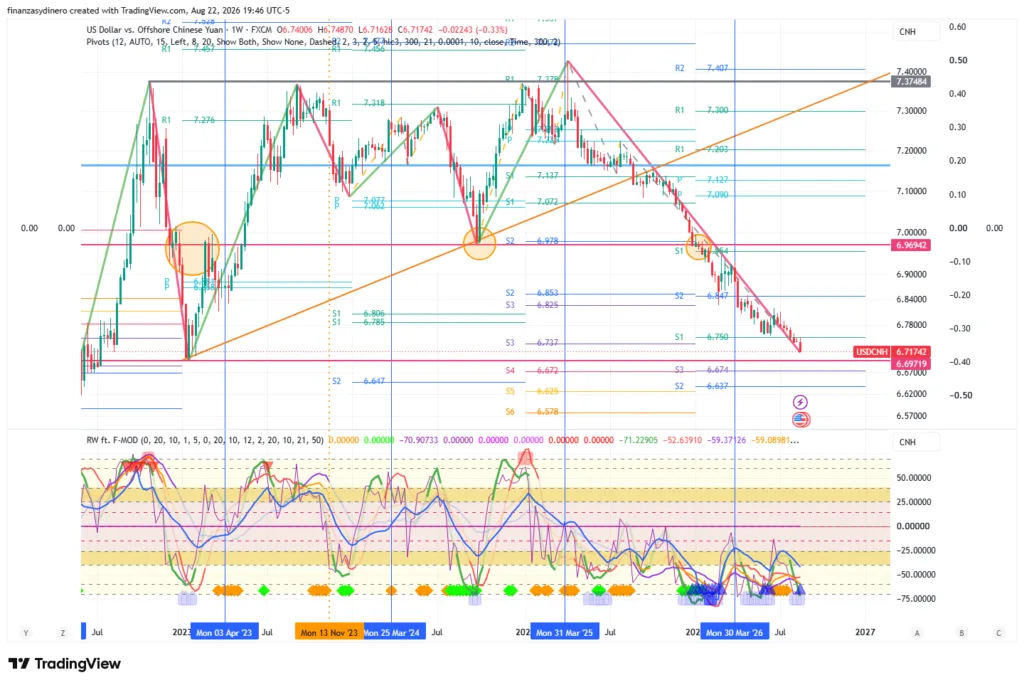The width and height of the screenshot is (1024, 685).
Task: Click the R1 7.318 pivot label
Action: (x=358, y=103)
